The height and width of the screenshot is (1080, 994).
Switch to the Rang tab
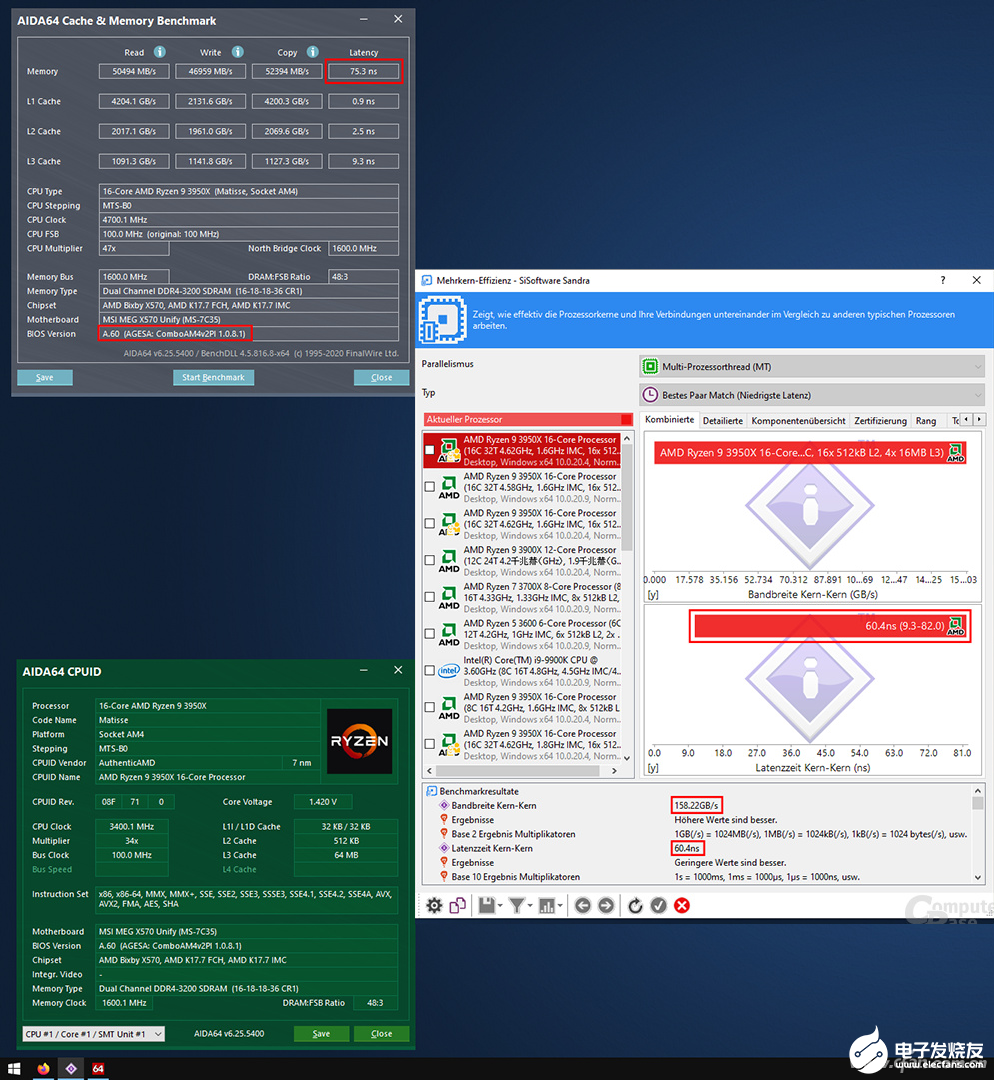(x=926, y=421)
